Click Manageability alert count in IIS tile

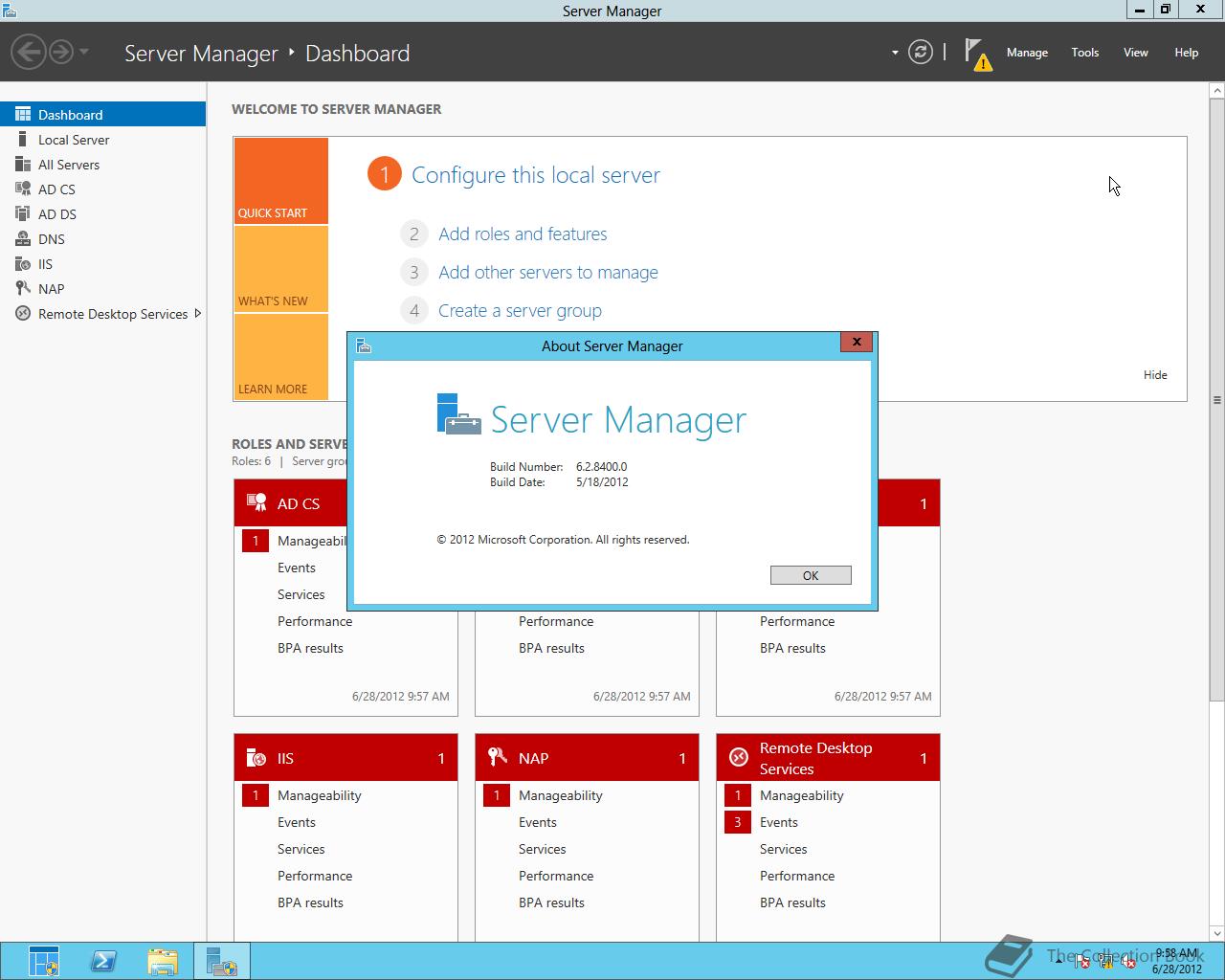256,795
